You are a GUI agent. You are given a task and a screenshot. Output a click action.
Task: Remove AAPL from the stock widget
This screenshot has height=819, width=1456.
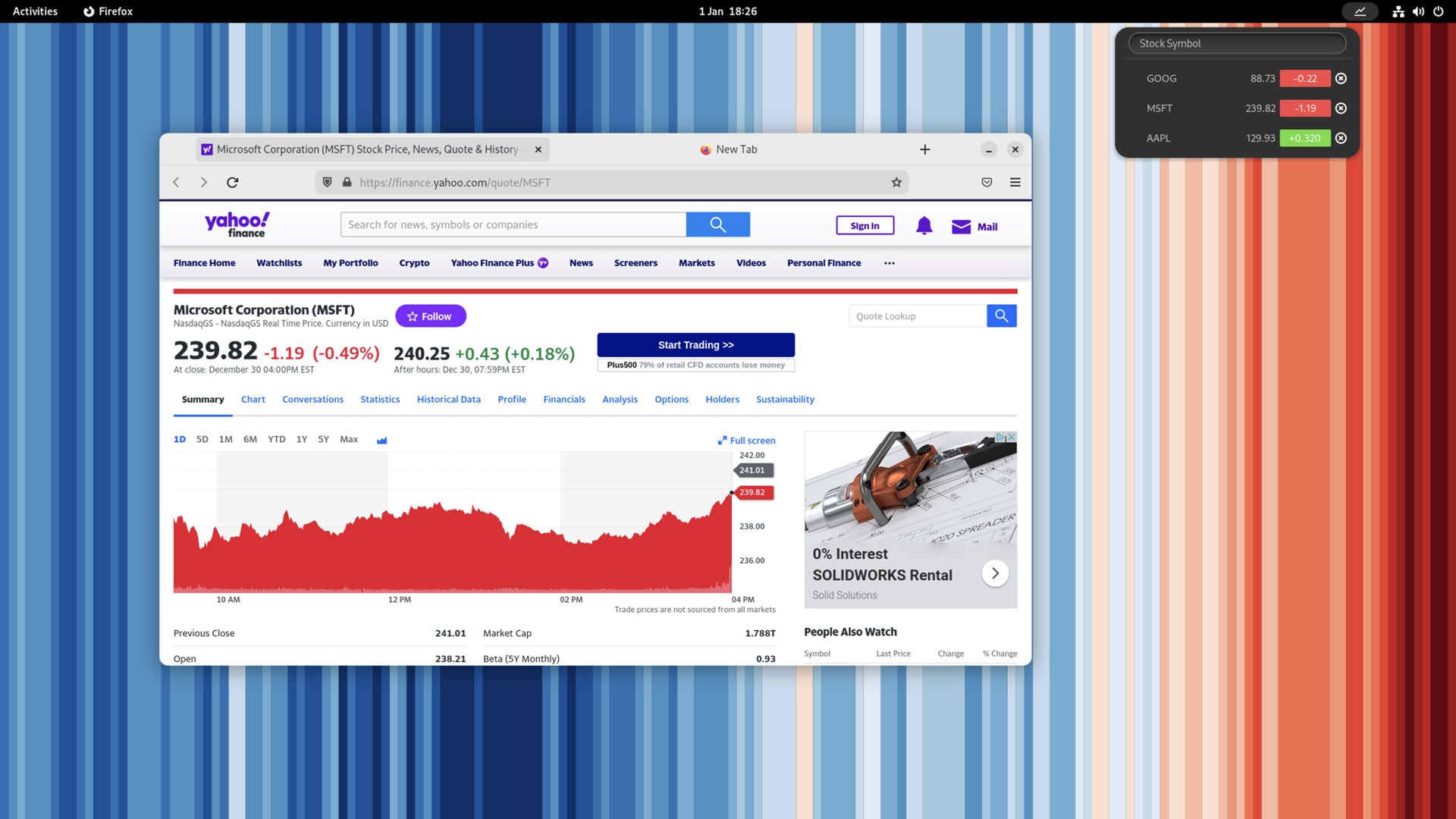tap(1341, 138)
